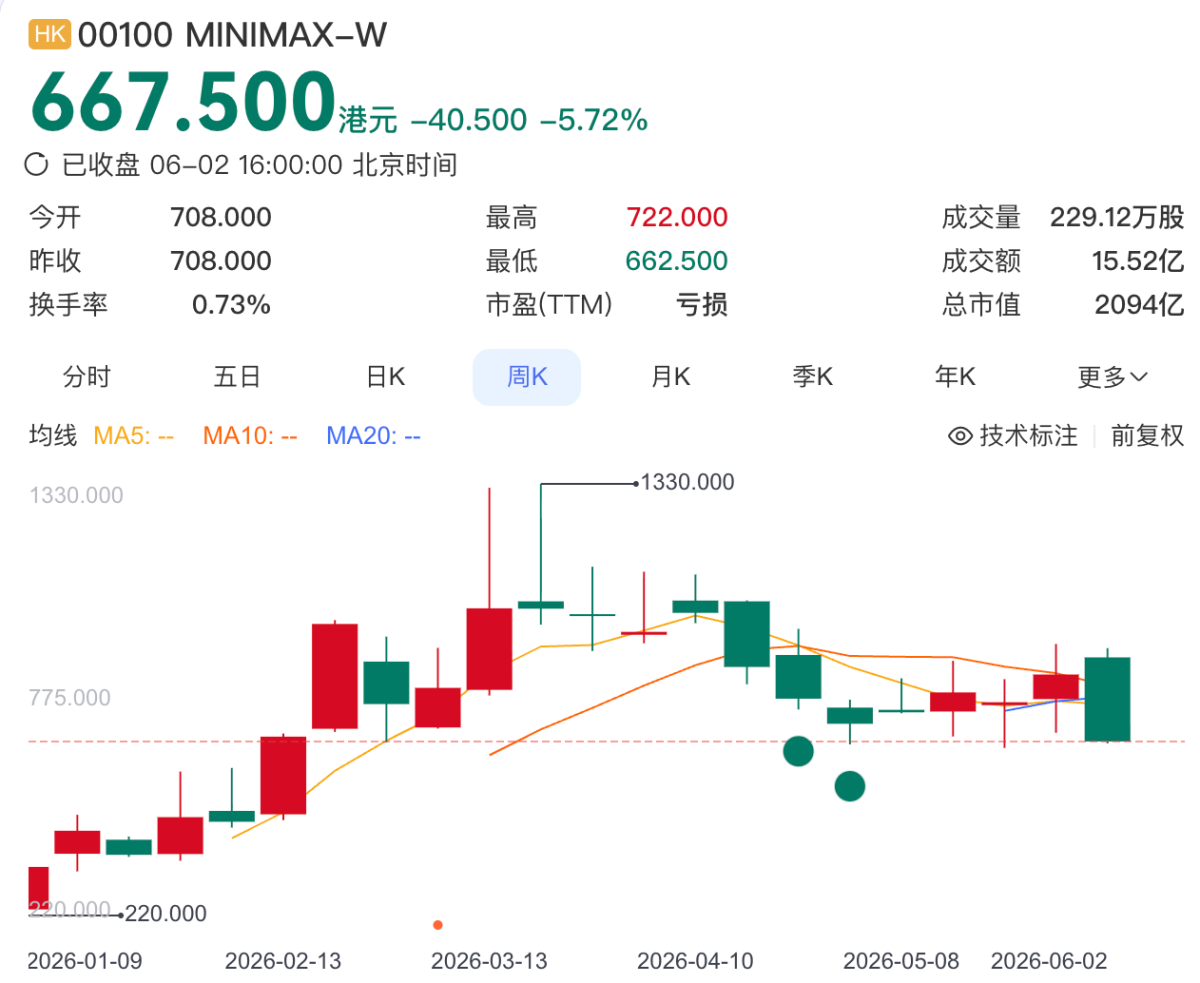Switch to the 分时 tab
Image resolution: width=1200 pixels, height=983 pixels.
(x=87, y=377)
